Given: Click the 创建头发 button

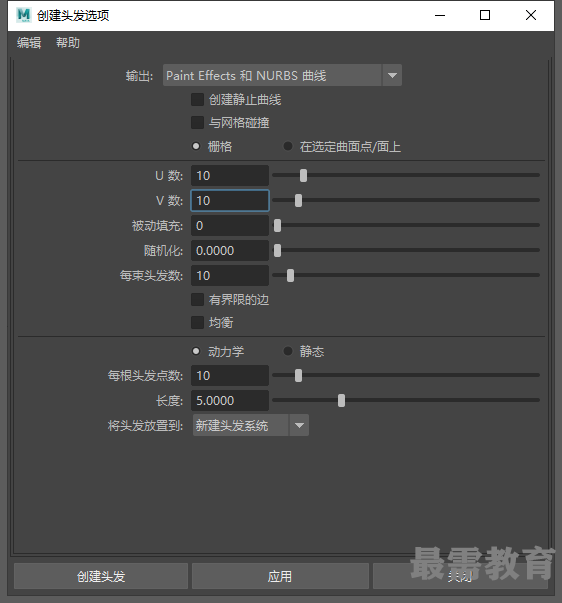Looking at the screenshot, I should (x=101, y=576).
